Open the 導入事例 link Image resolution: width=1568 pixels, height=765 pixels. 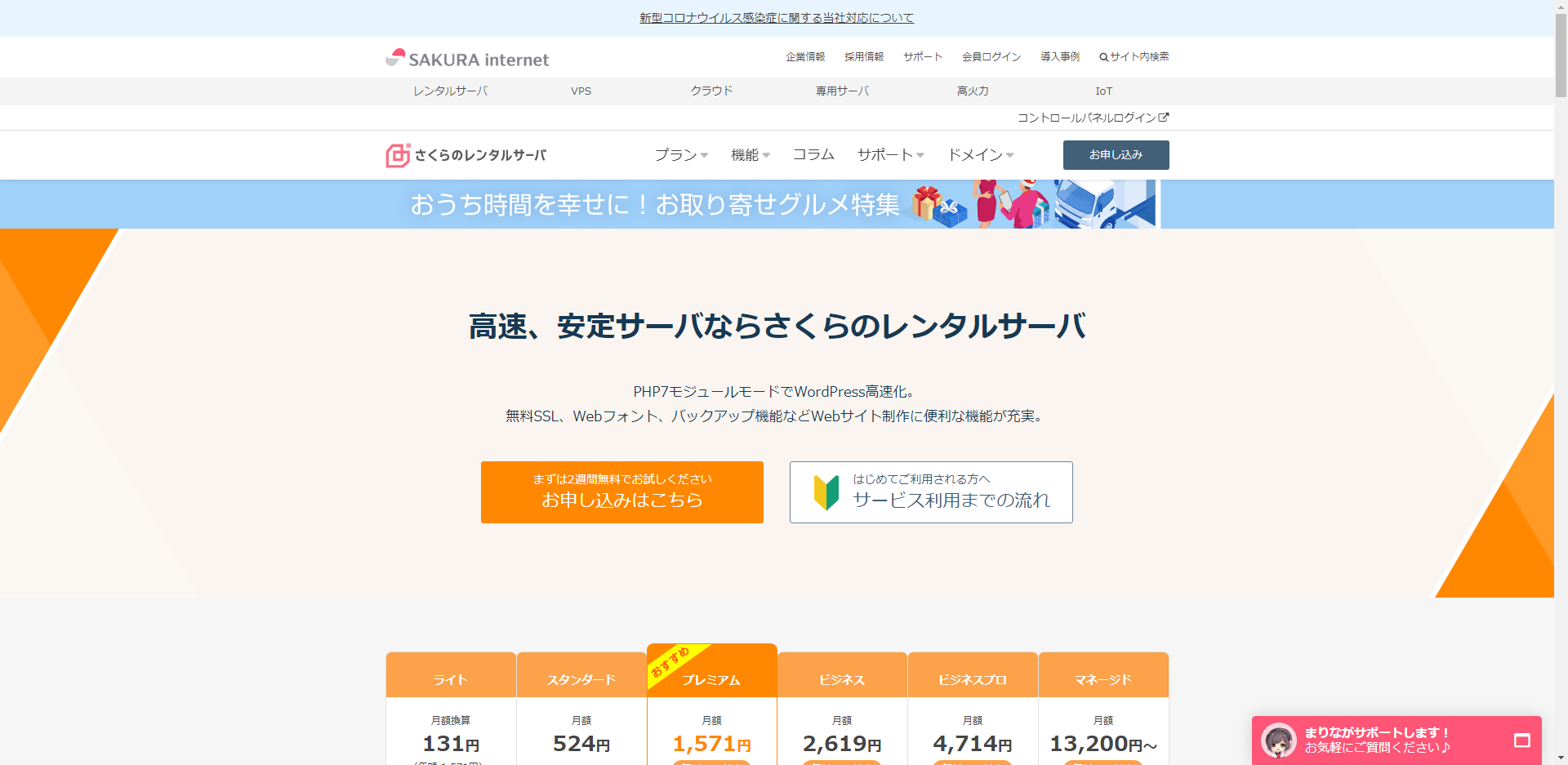coord(1060,57)
